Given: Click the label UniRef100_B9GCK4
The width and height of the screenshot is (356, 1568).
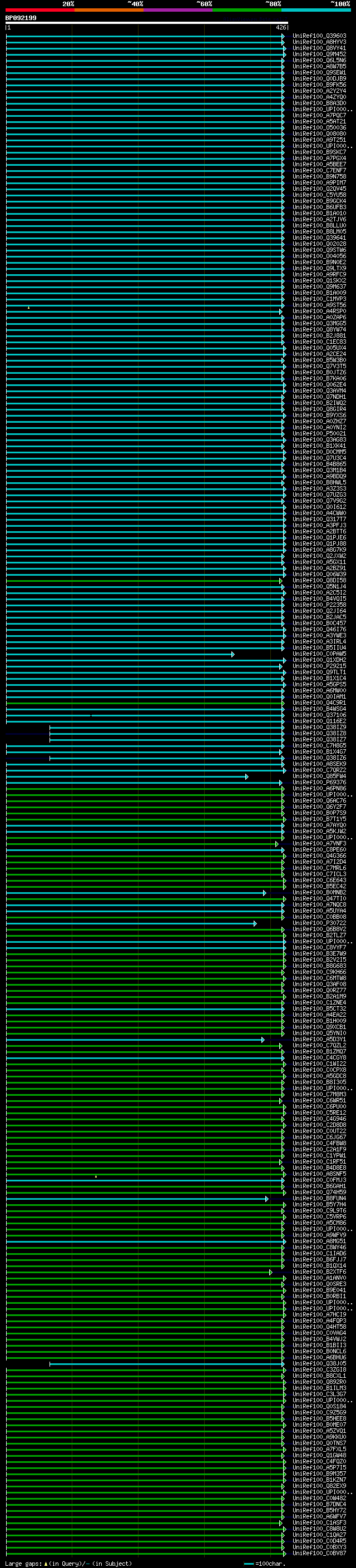Looking at the screenshot, I should [x=319, y=201].
